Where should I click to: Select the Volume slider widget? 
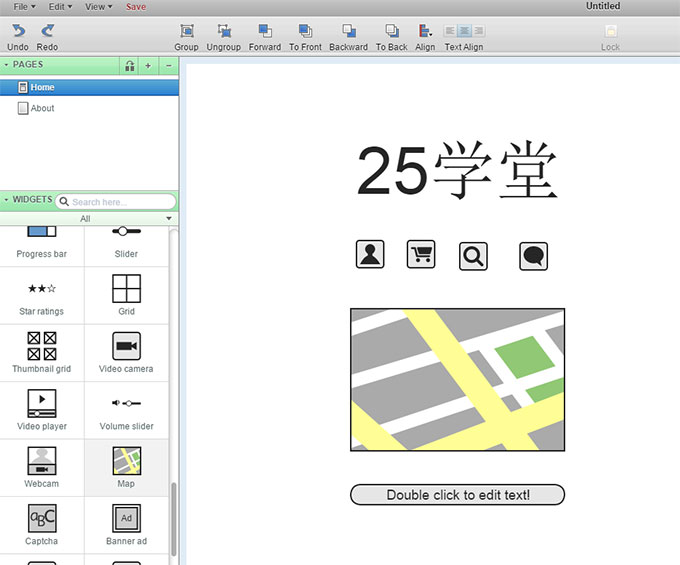tap(126, 411)
